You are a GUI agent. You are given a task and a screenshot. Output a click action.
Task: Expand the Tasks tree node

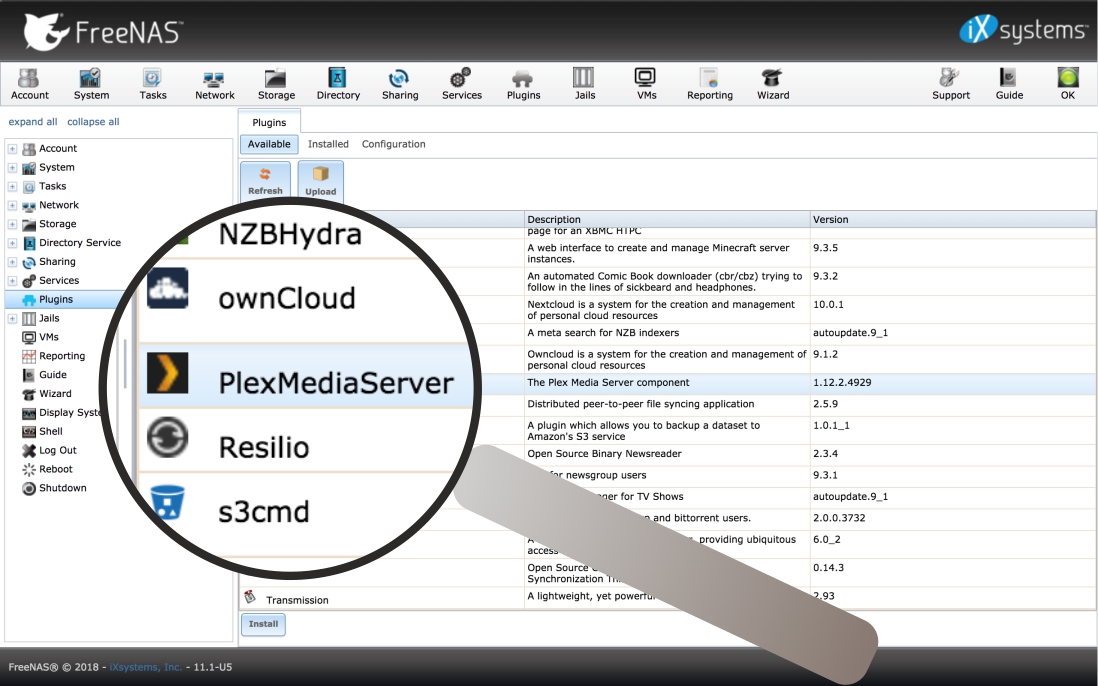tap(12, 186)
